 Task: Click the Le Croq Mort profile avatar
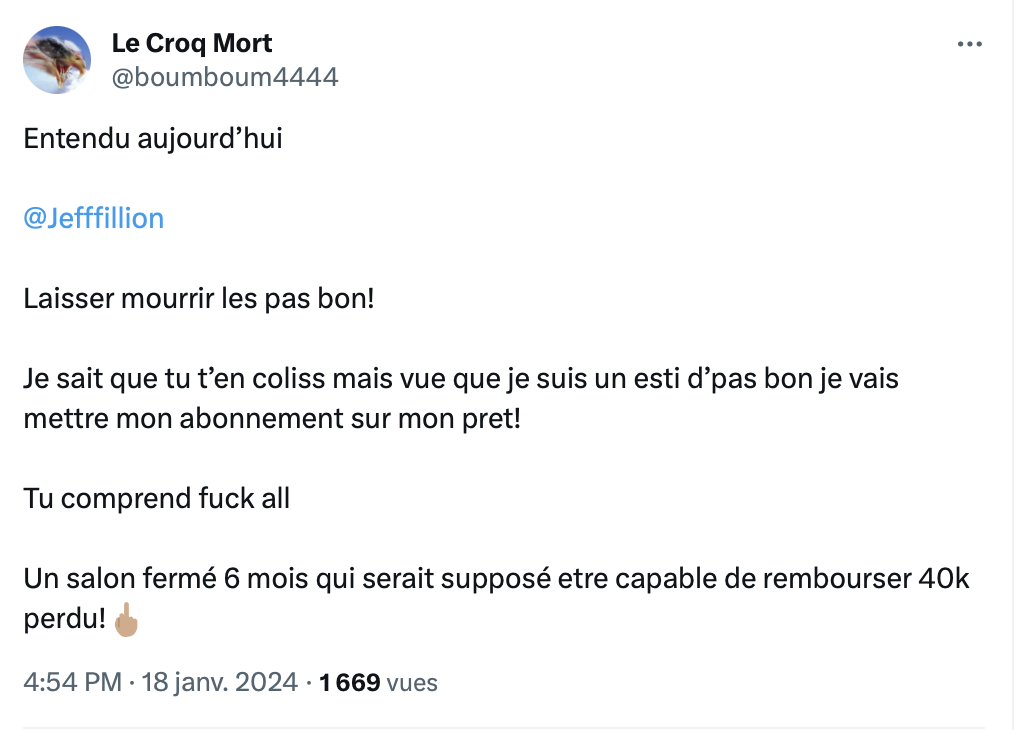57,60
